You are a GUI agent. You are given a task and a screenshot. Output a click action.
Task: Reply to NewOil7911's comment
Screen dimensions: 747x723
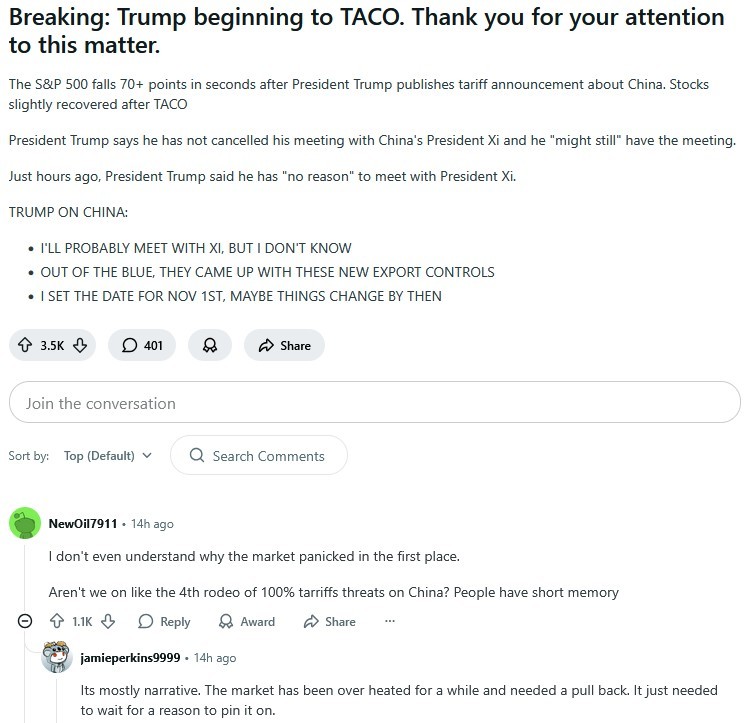point(164,621)
